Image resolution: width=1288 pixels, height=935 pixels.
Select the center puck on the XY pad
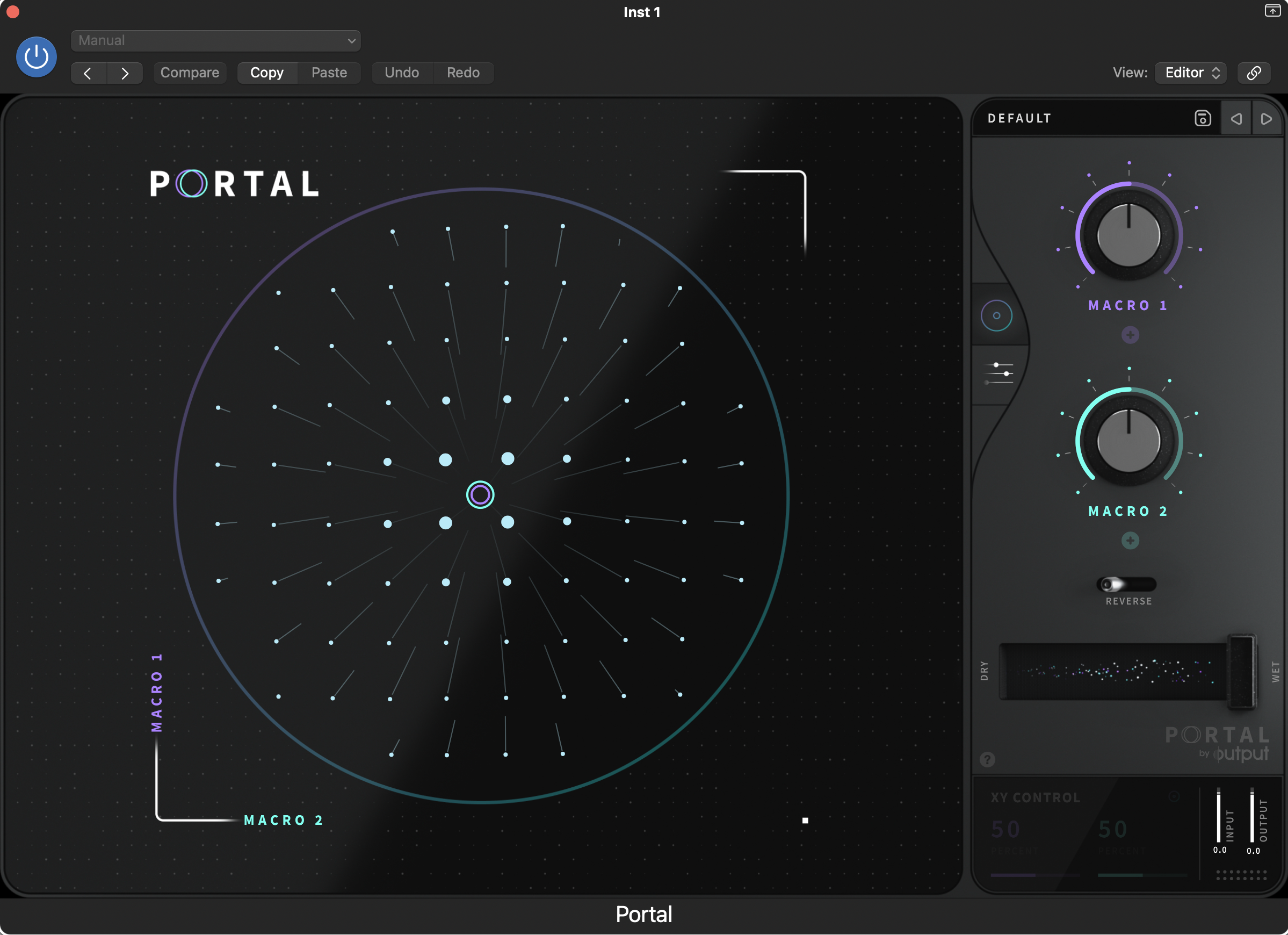pyautogui.click(x=480, y=494)
